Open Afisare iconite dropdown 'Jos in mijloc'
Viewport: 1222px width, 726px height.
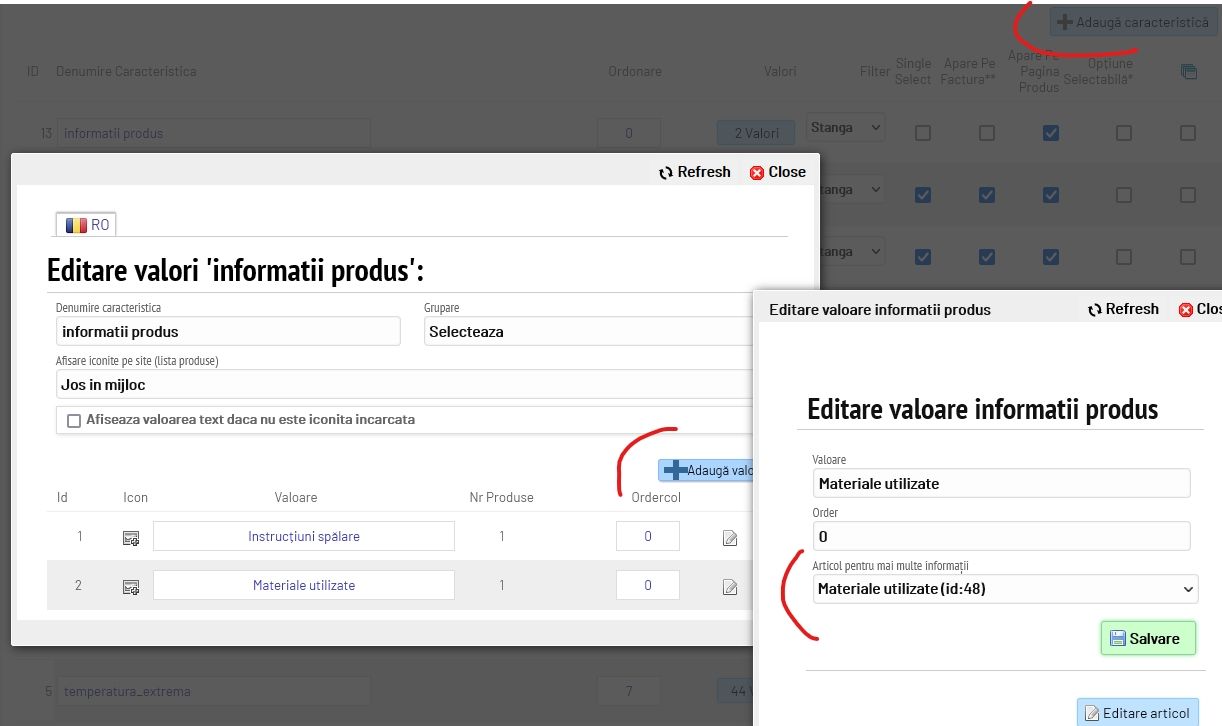pyautogui.click(x=404, y=384)
